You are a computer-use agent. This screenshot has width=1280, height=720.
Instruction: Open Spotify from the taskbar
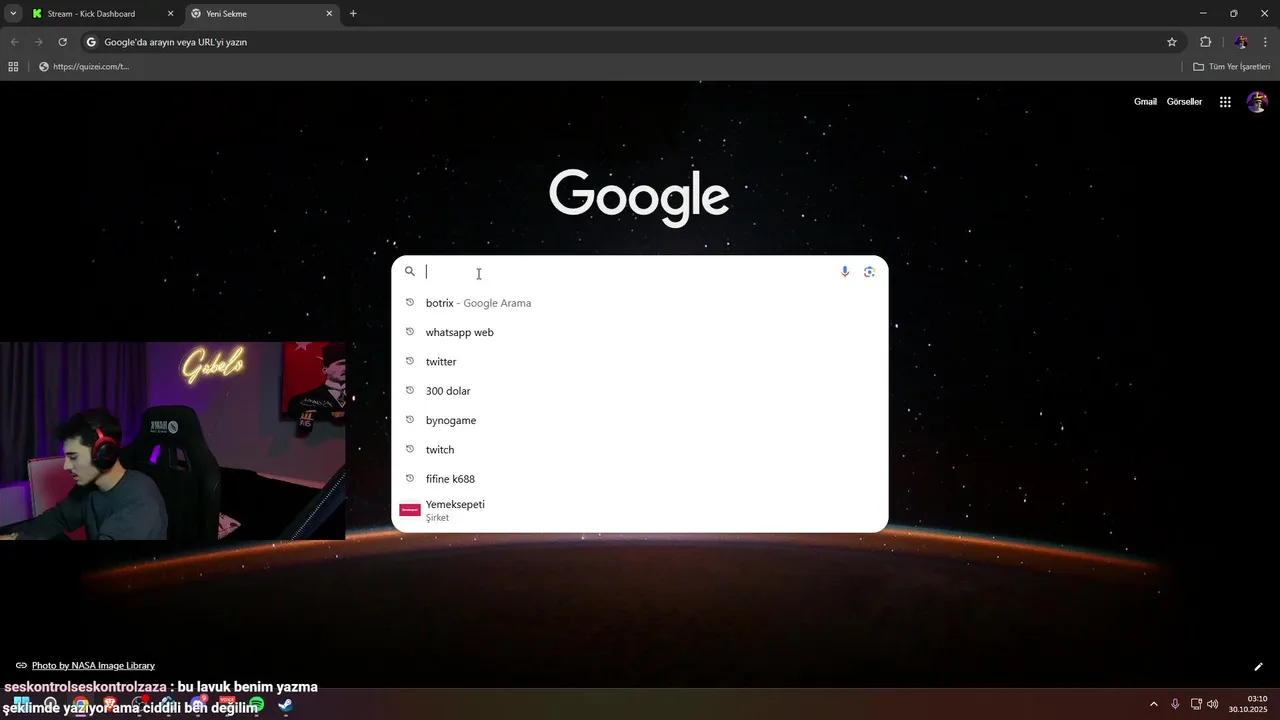click(x=256, y=706)
